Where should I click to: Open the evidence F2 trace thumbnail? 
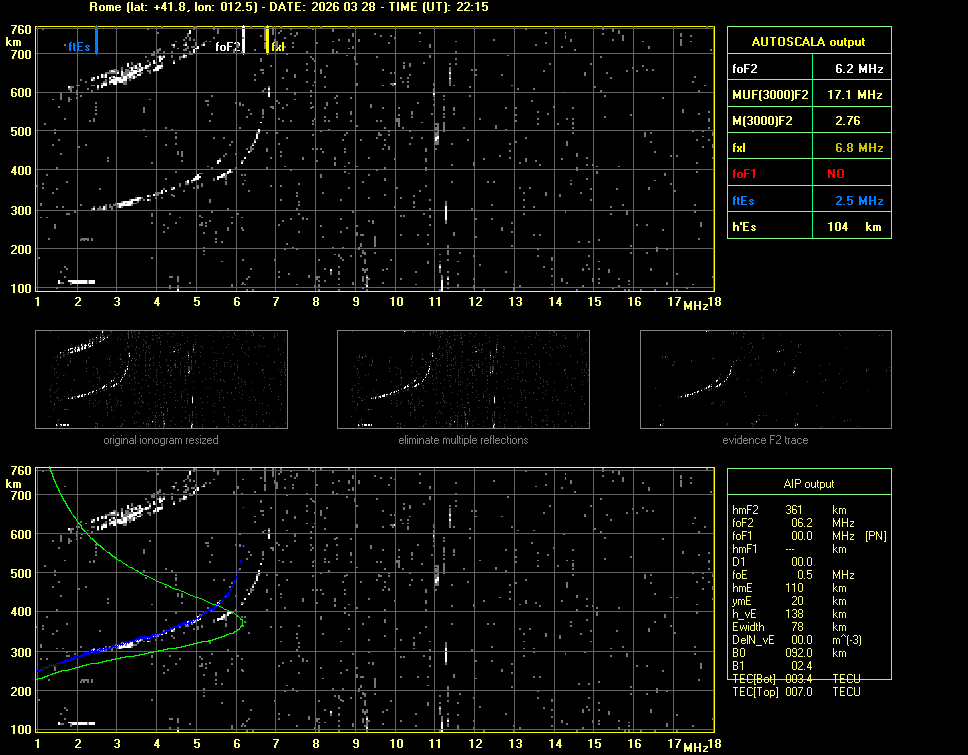coord(766,379)
